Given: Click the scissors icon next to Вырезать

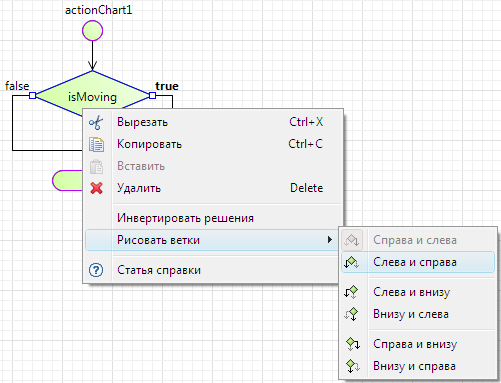Looking at the screenshot, I should coord(96,123).
